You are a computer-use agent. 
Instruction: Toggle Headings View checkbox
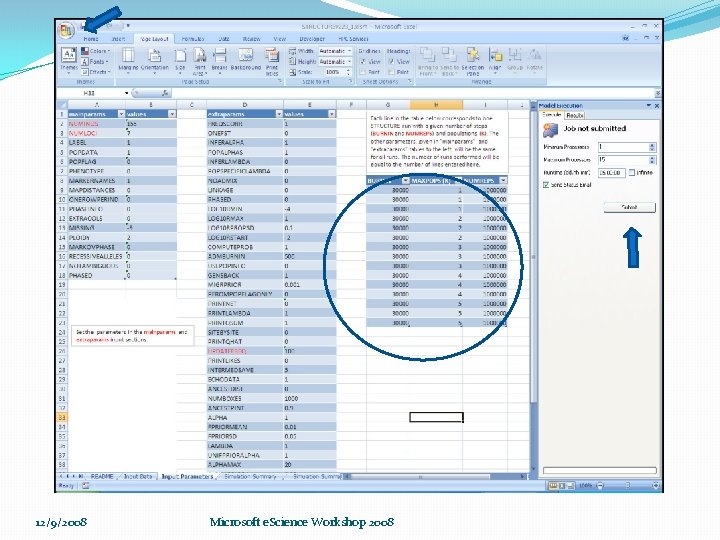tap(391, 62)
